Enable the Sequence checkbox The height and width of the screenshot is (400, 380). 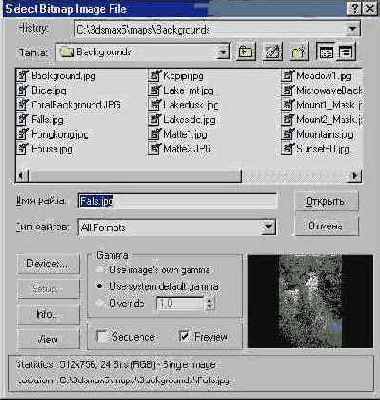click(x=102, y=336)
